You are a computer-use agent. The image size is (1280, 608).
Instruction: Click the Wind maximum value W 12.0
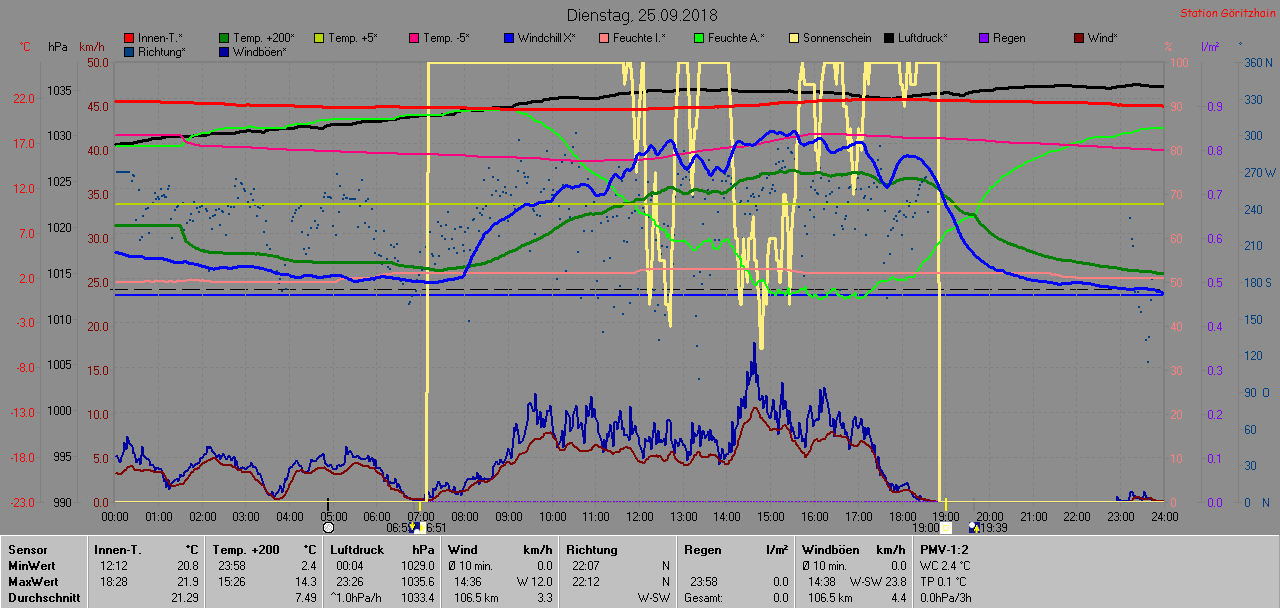[534, 581]
